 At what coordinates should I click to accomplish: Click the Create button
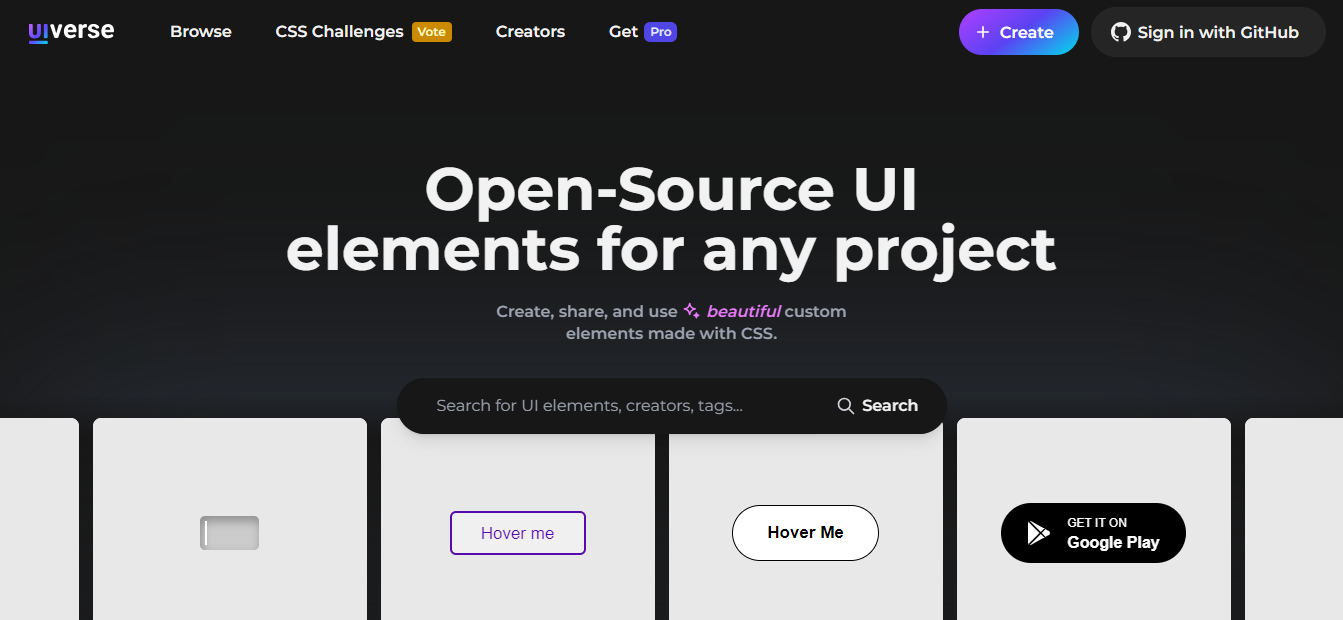(1019, 32)
